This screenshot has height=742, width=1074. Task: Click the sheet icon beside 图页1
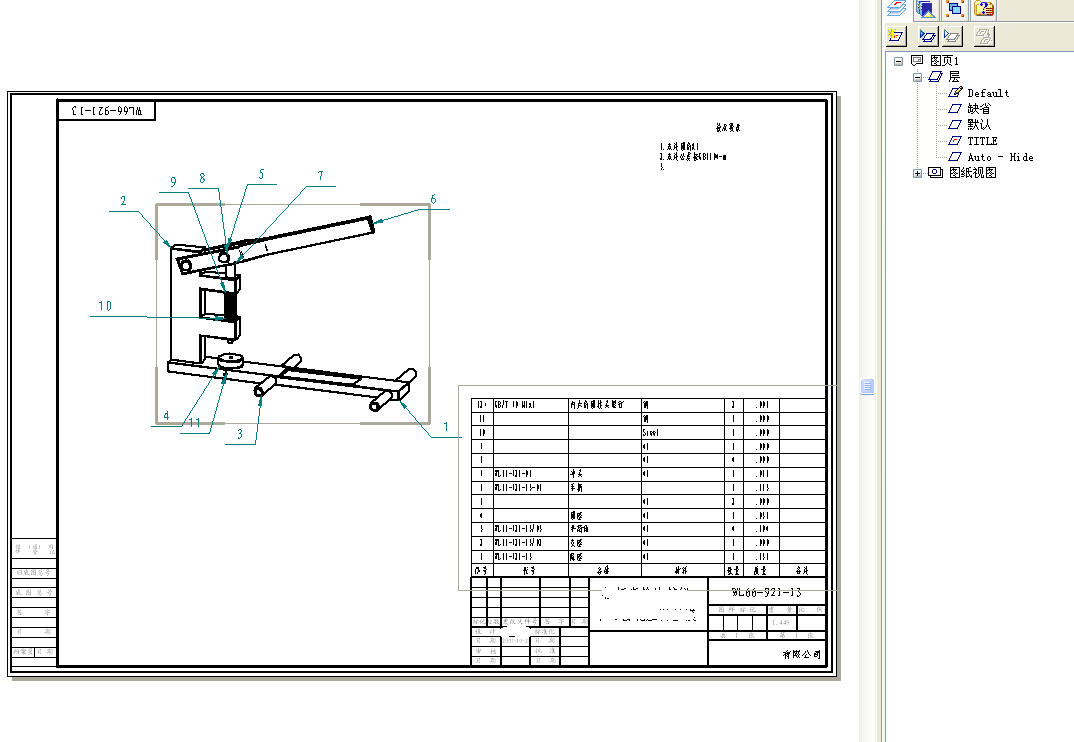pyautogui.click(x=917, y=60)
